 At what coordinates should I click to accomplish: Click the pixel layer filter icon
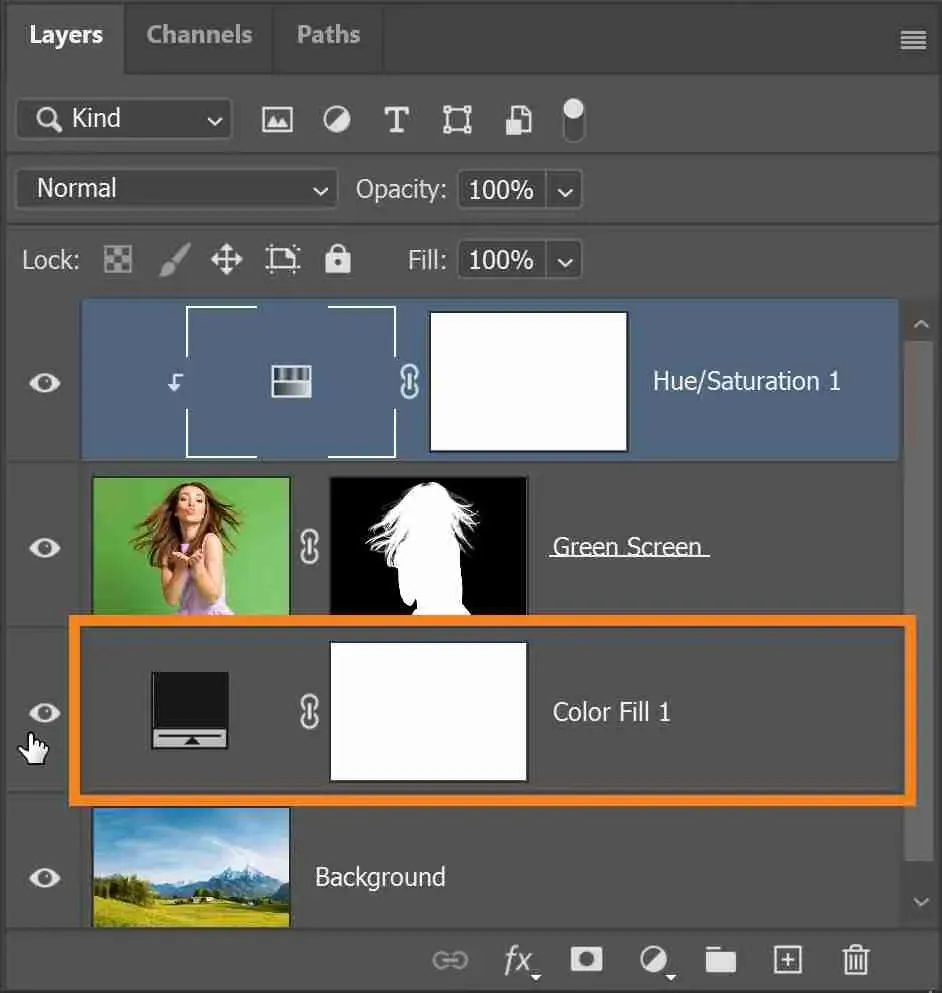coord(277,120)
